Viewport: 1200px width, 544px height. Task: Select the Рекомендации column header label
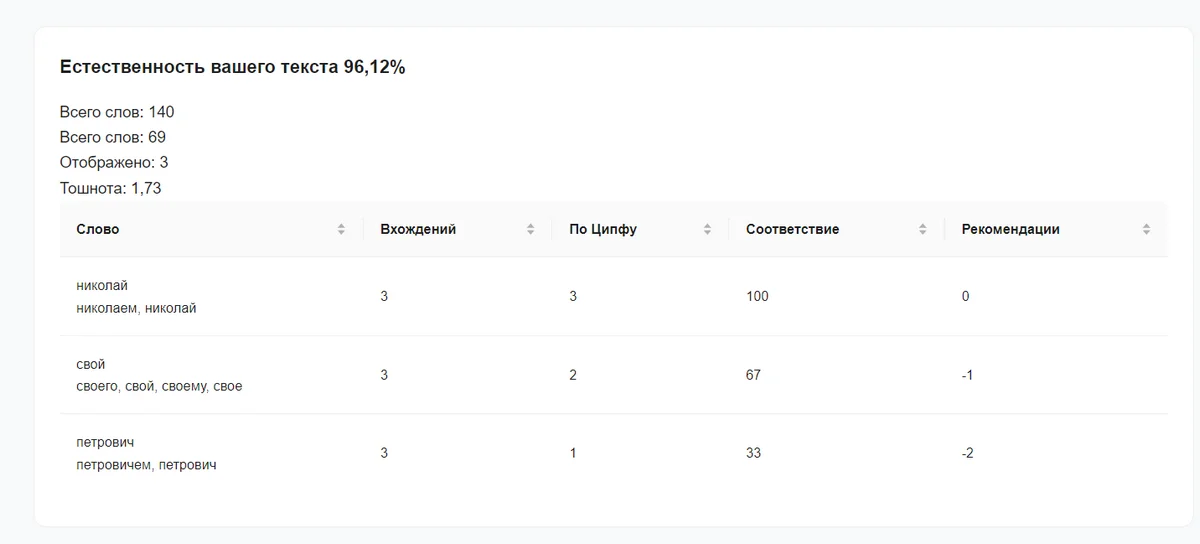(1010, 229)
